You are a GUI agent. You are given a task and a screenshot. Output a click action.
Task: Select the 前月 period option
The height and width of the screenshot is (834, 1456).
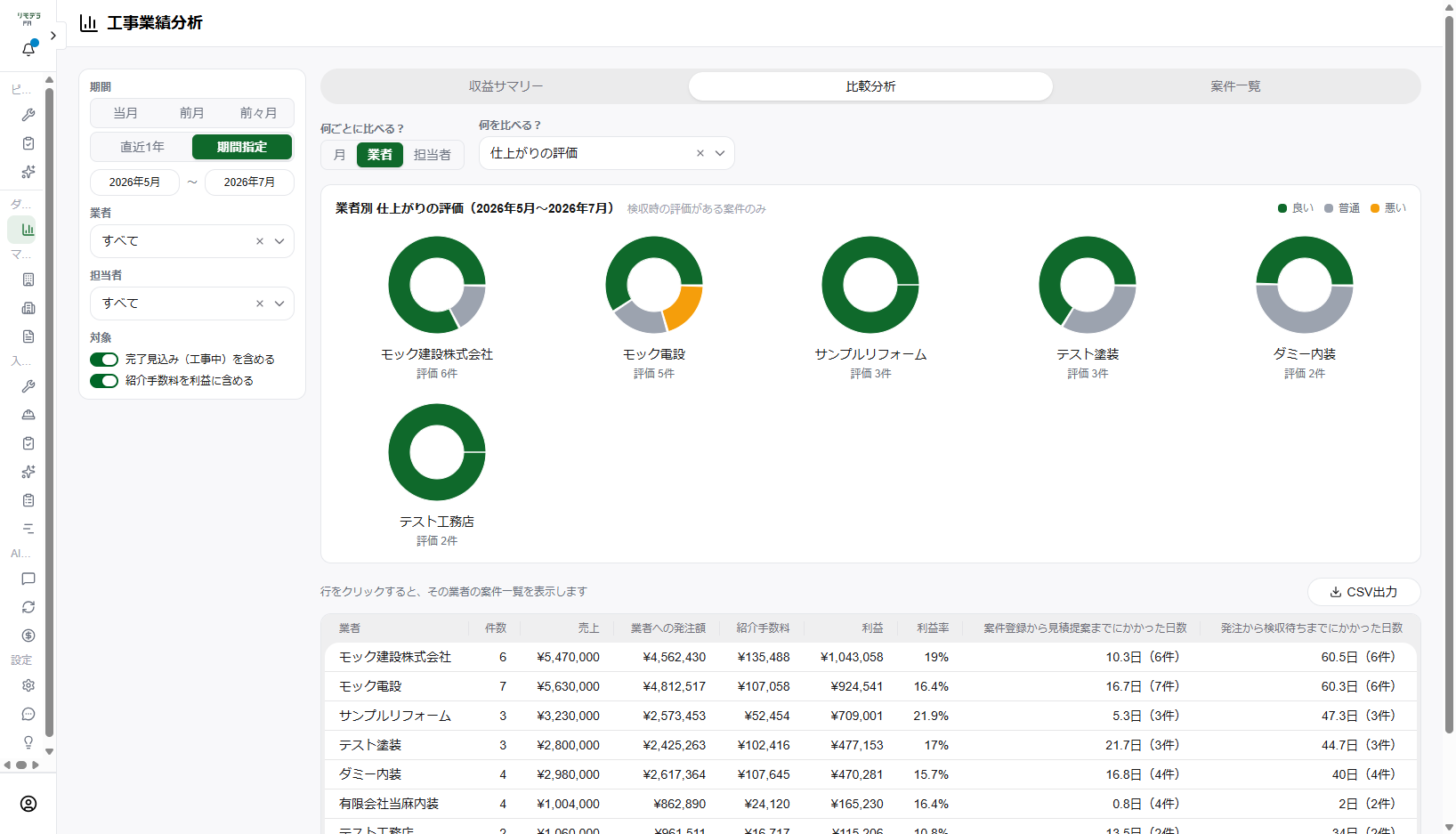click(192, 113)
